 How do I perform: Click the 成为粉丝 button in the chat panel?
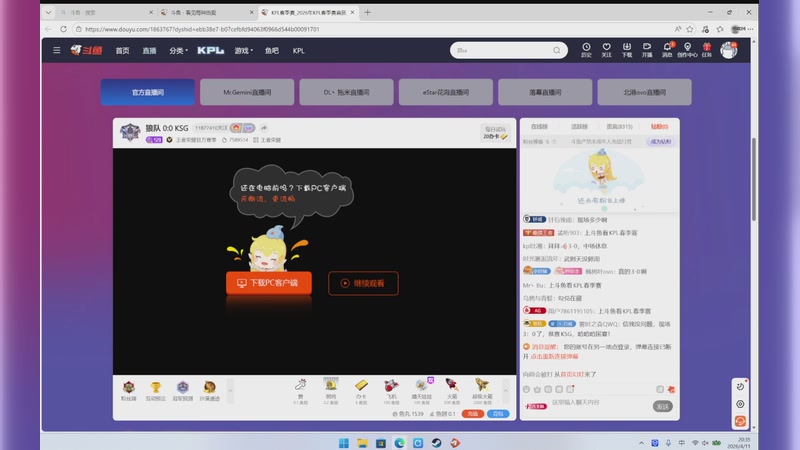coord(661,141)
